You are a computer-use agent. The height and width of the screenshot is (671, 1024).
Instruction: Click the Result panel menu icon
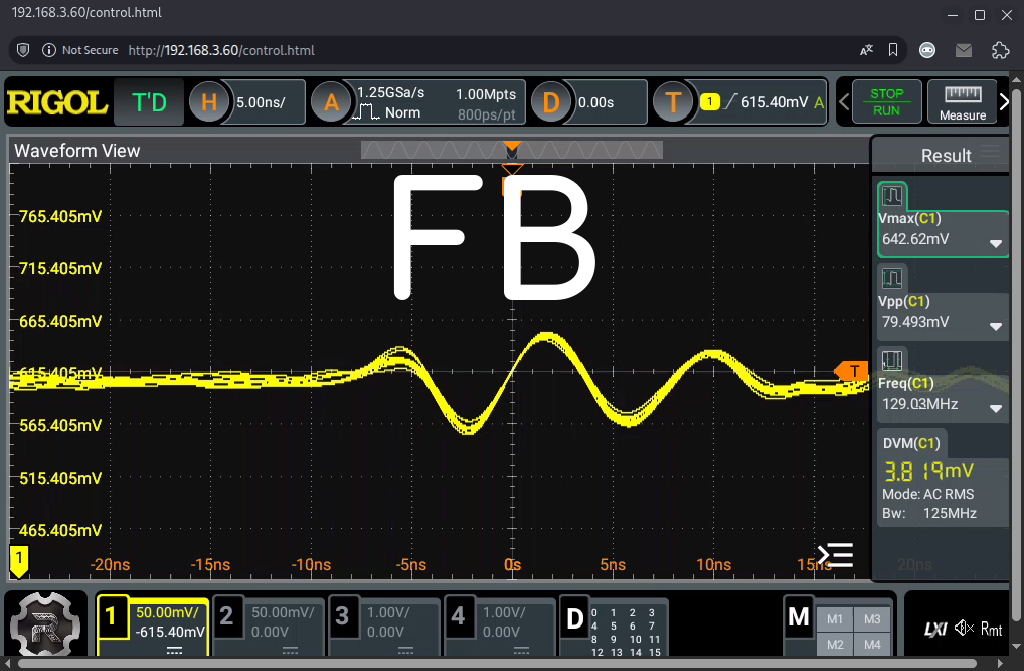point(991,152)
